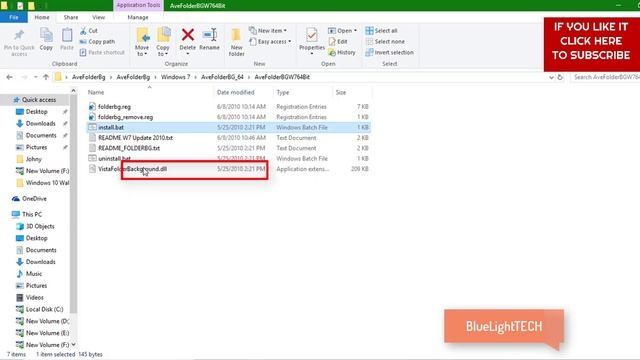Open New item dropdown
This screenshot has height=360, width=640.
[268, 31]
